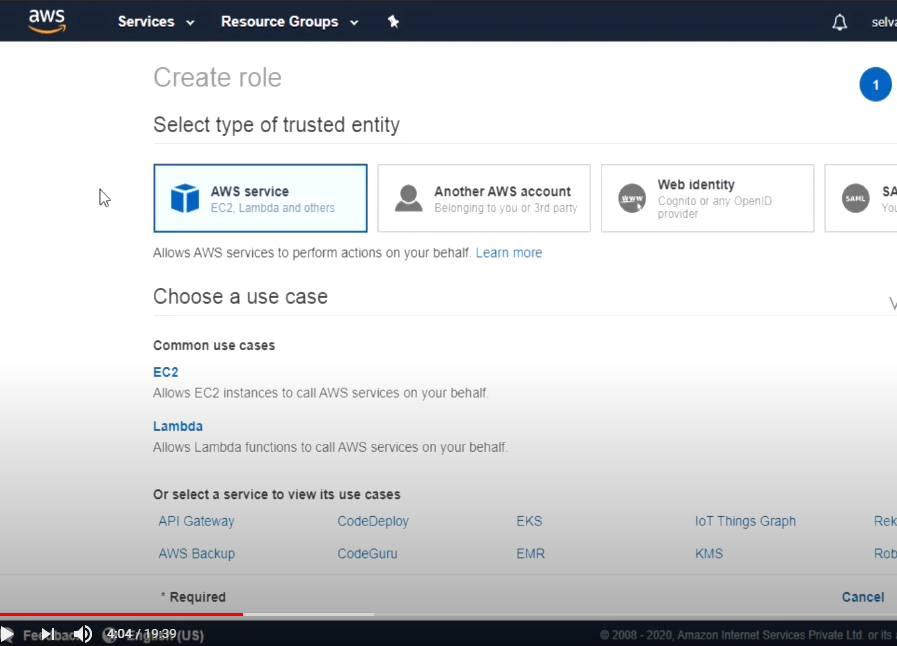Click 'Allows Lambda functions to call AWS services' text
897x646 pixels.
[x=330, y=447]
